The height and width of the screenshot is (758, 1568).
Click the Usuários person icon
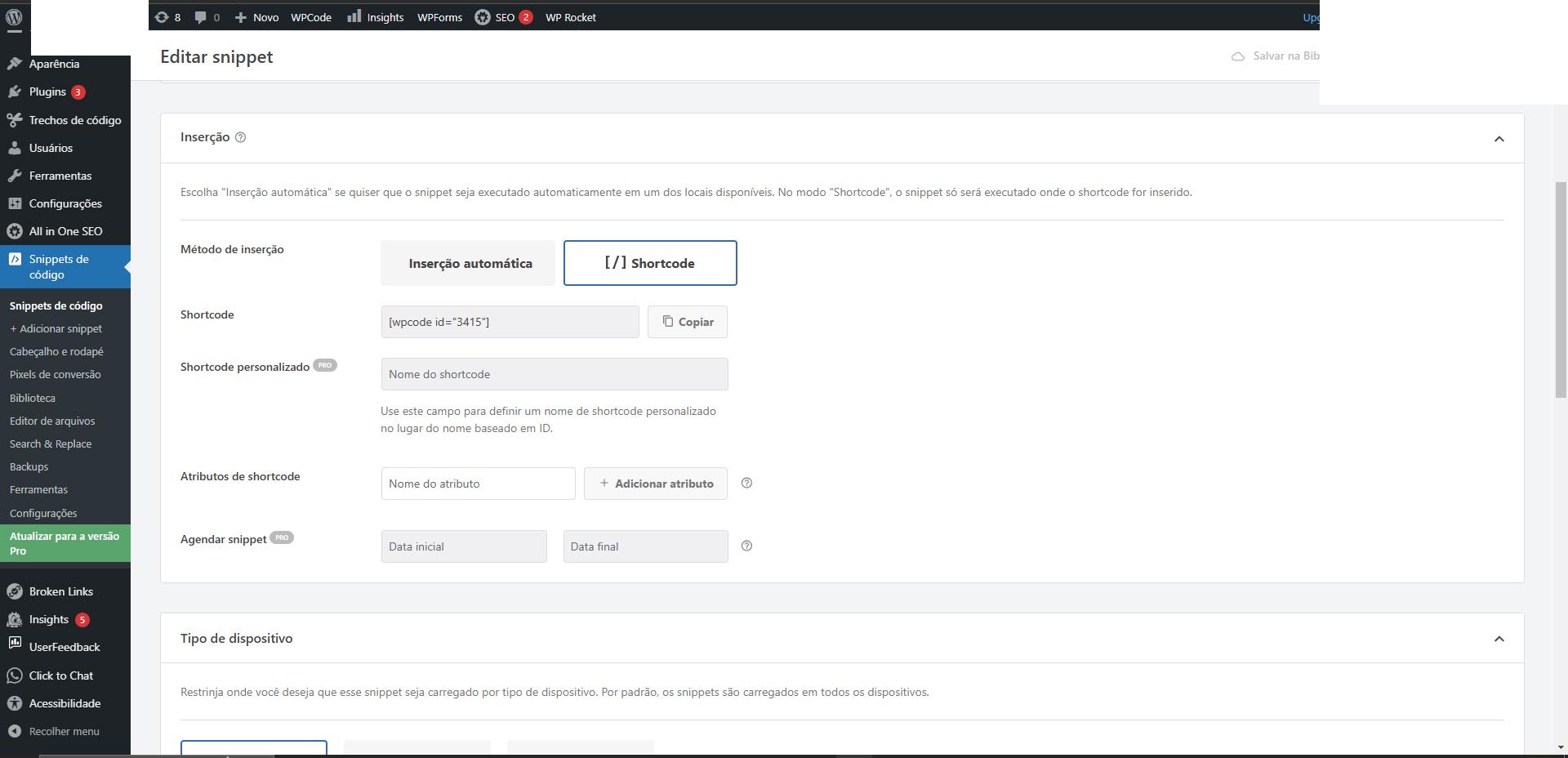[14, 148]
